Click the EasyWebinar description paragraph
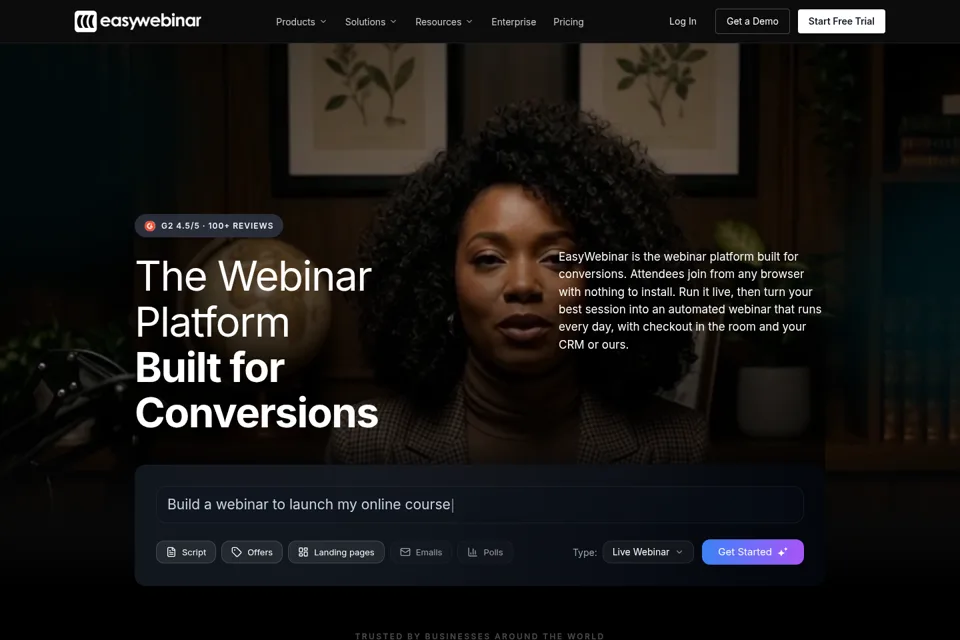Screen dimensions: 960x640 (x=690, y=301)
